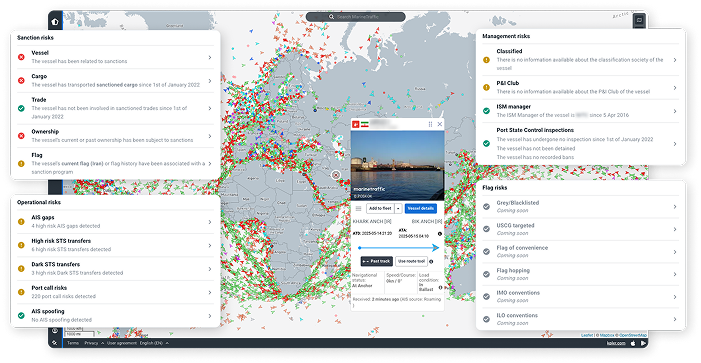Click the info icon beside Use route tool

(431, 262)
